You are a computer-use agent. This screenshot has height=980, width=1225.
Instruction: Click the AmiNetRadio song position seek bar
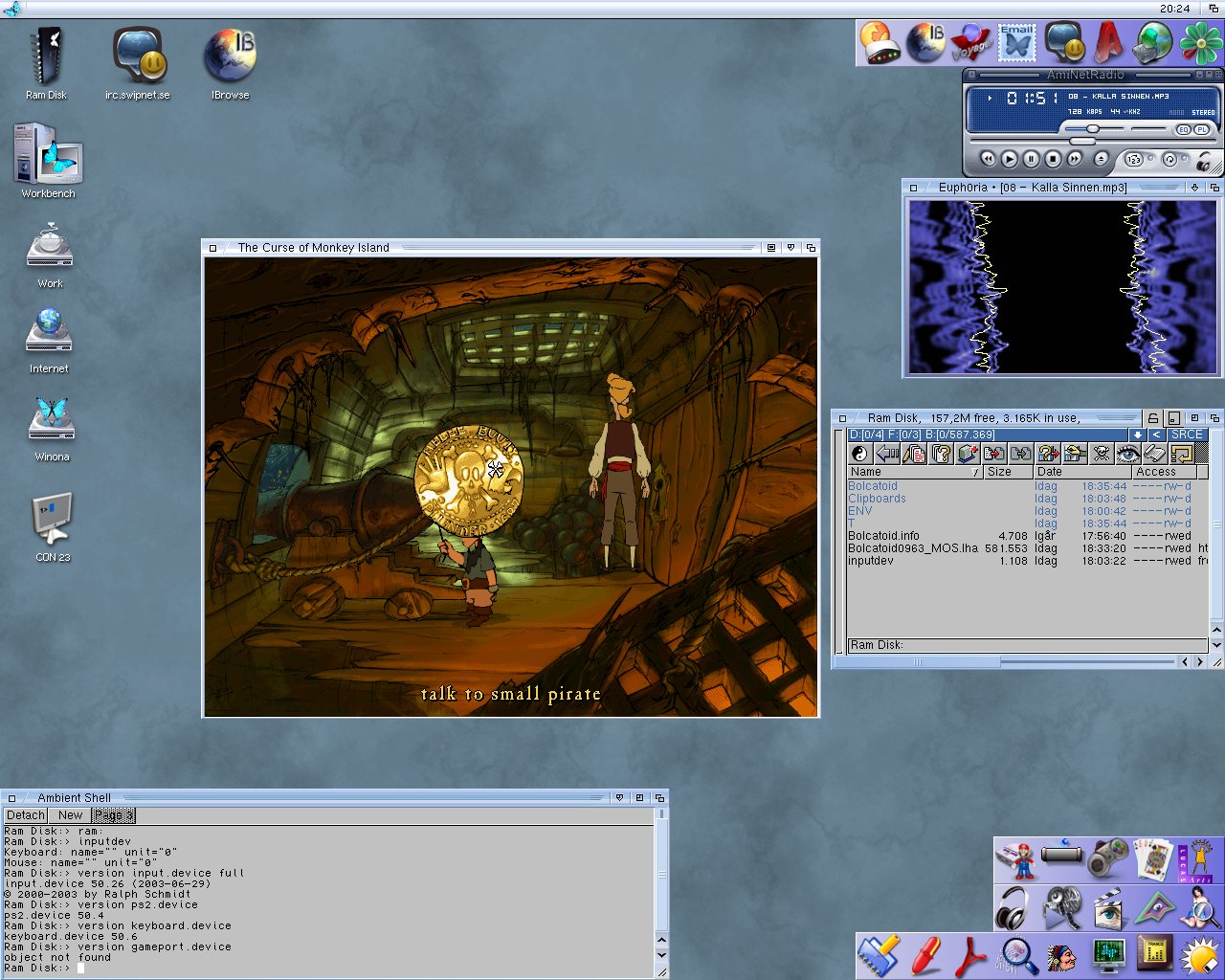tap(1093, 141)
